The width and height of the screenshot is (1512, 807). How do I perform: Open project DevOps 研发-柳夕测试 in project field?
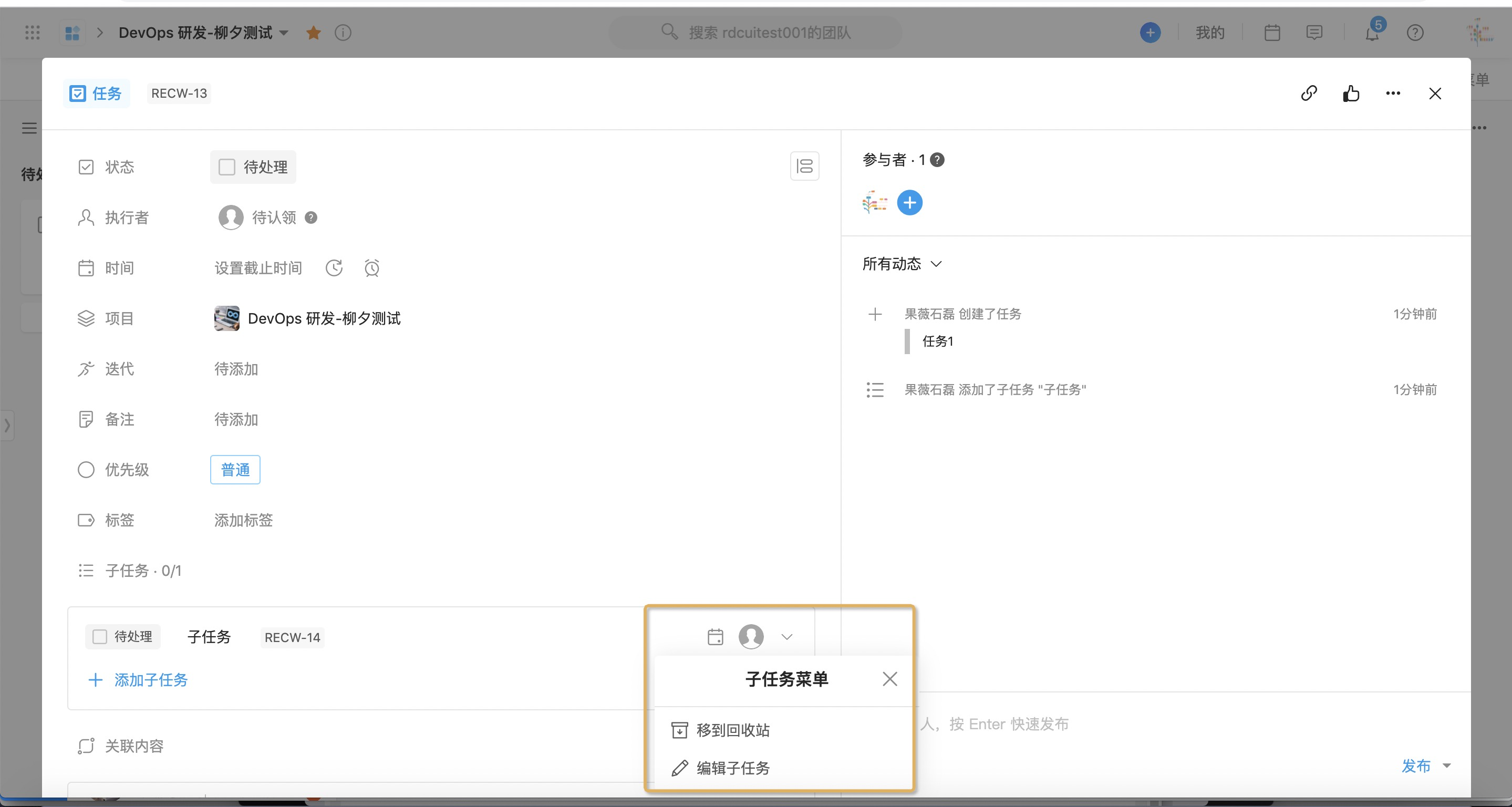(x=307, y=319)
